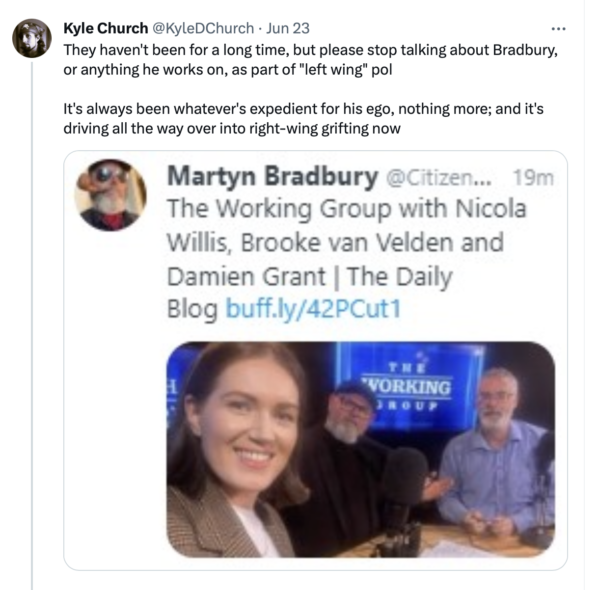Image resolution: width=600 pixels, height=590 pixels.
Task: Click the @KyleDChurch handle
Action: [x=201, y=27]
